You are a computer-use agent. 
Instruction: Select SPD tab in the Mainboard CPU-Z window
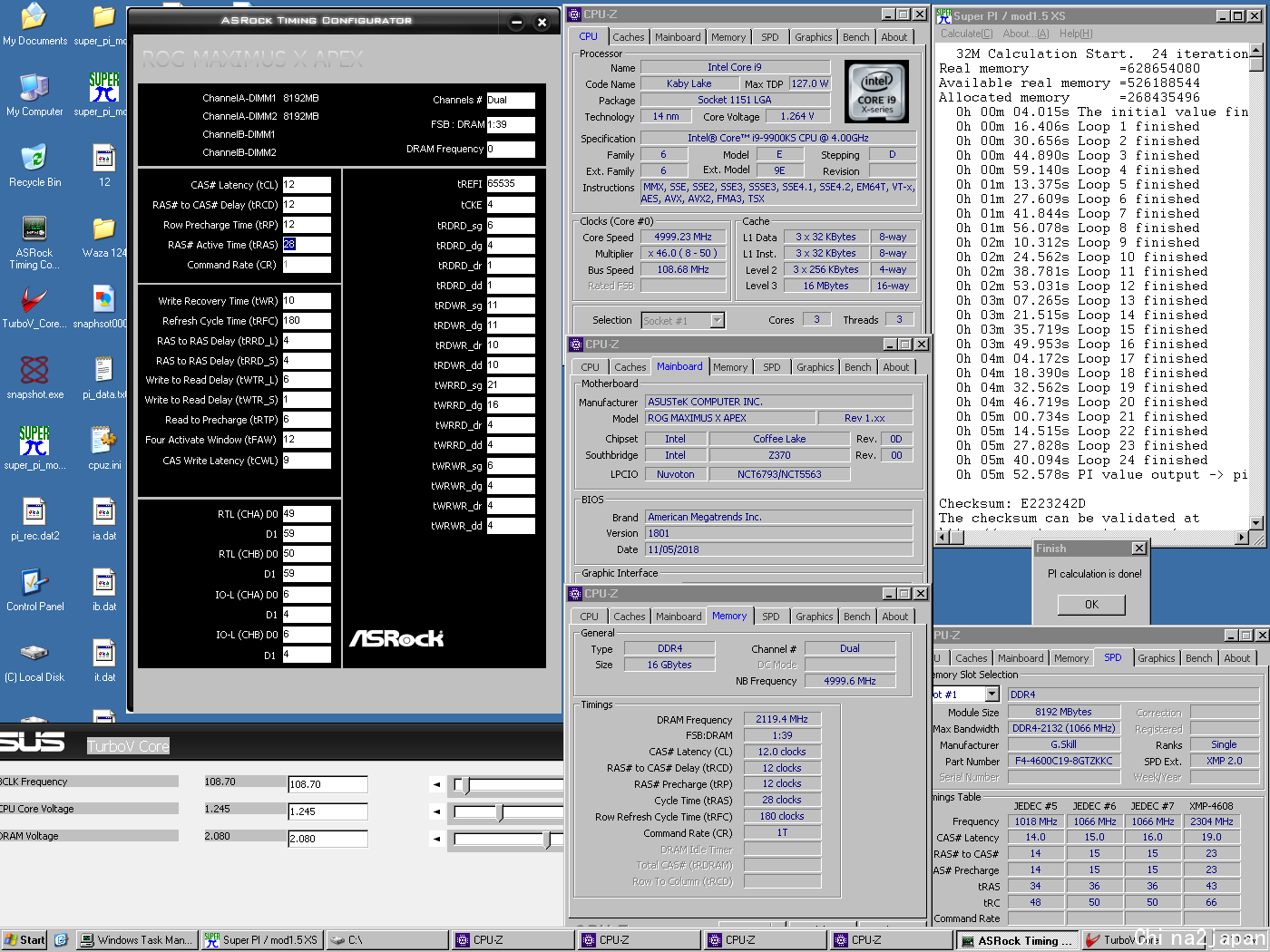[x=771, y=367]
